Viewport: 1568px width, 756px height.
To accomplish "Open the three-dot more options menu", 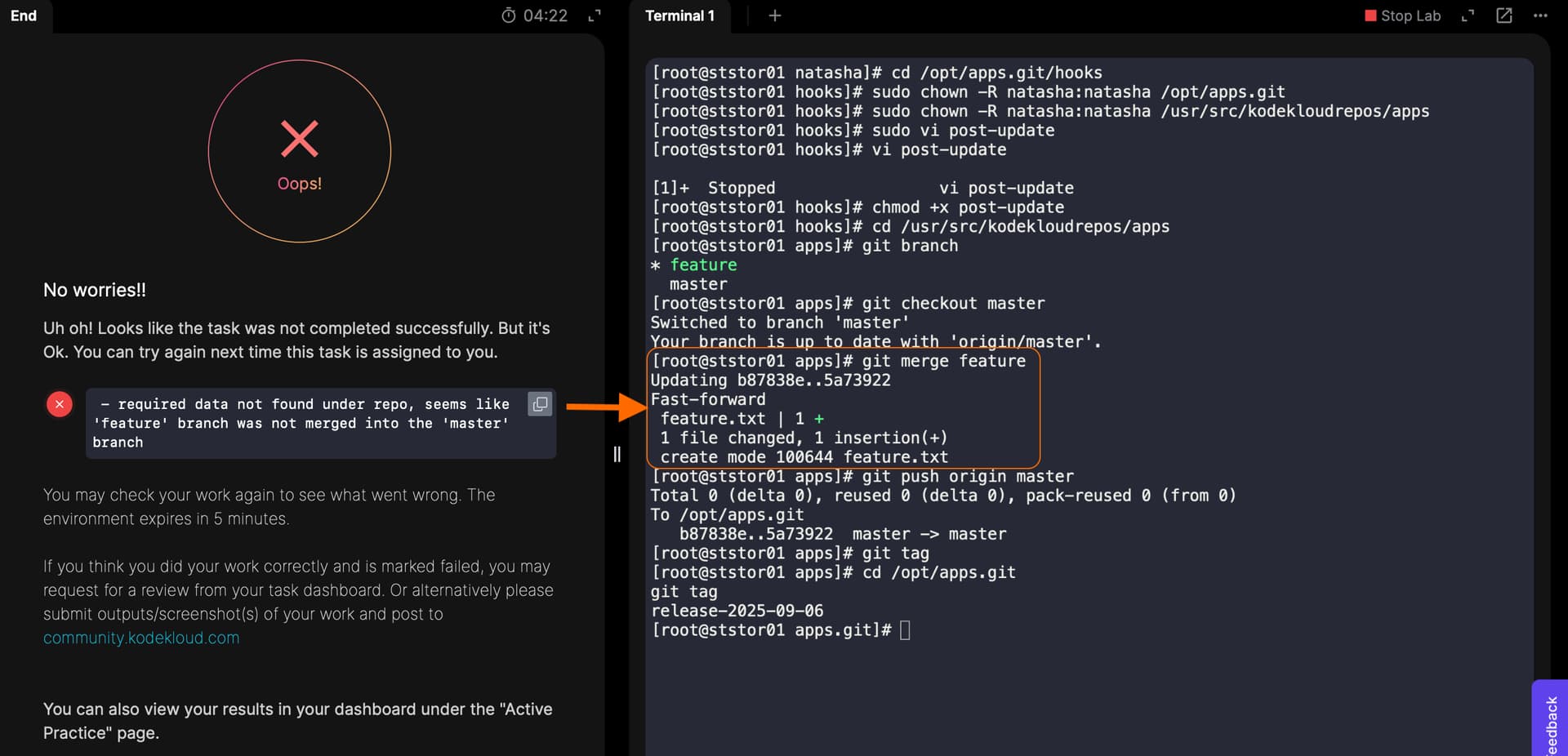I will tap(1540, 16).
